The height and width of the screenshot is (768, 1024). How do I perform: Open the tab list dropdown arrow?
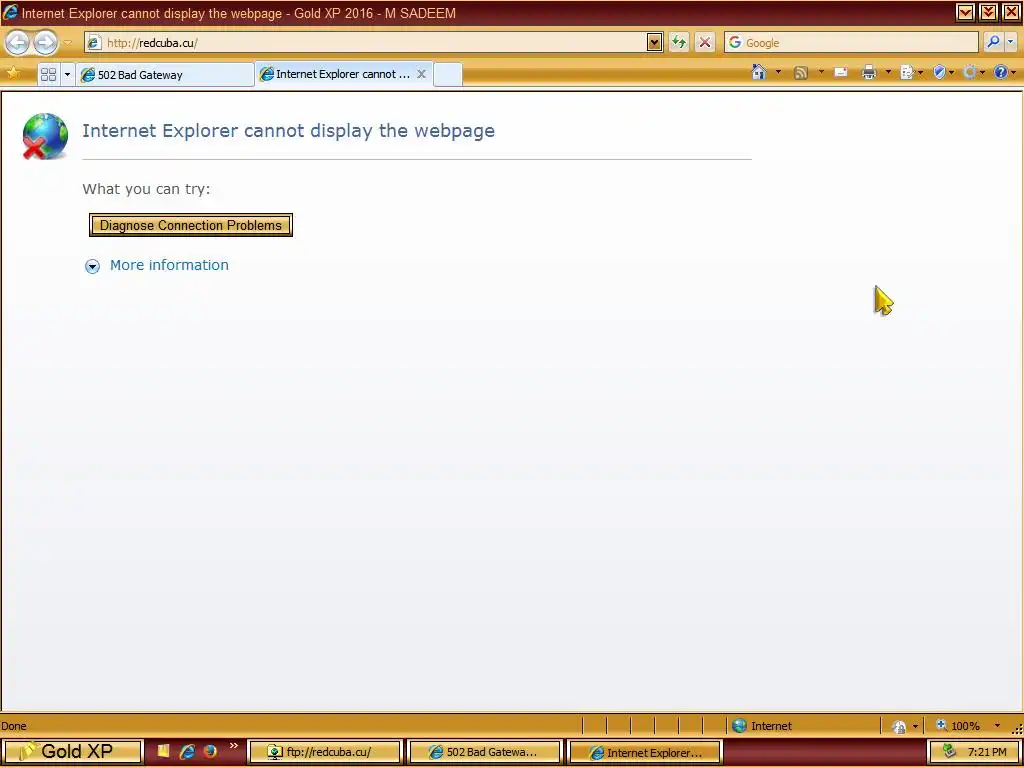coord(67,74)
